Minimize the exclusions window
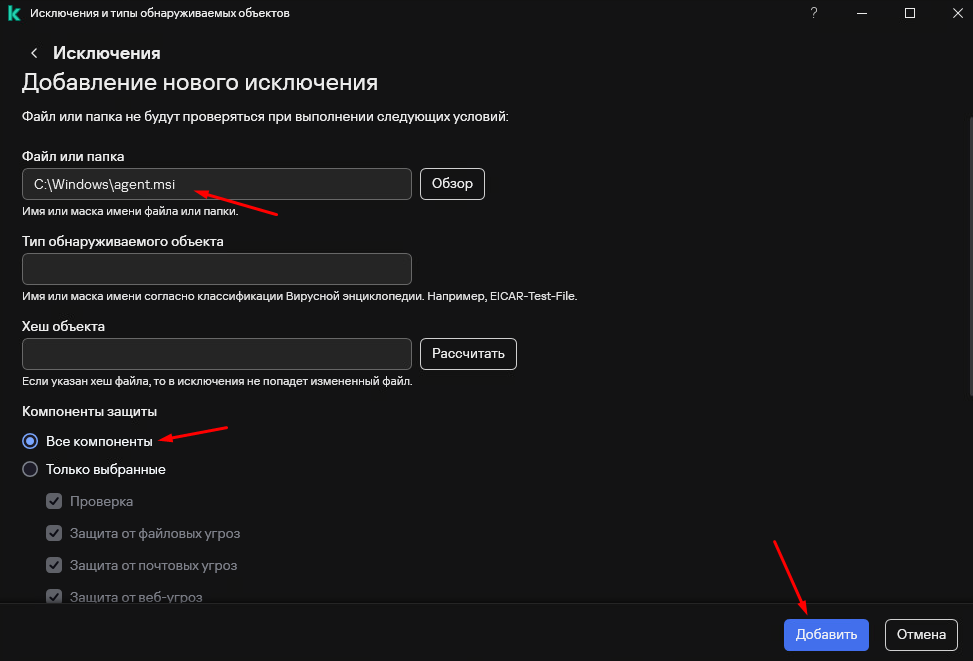This screenshot has height=661, width=973. click(x=862, y=13)
